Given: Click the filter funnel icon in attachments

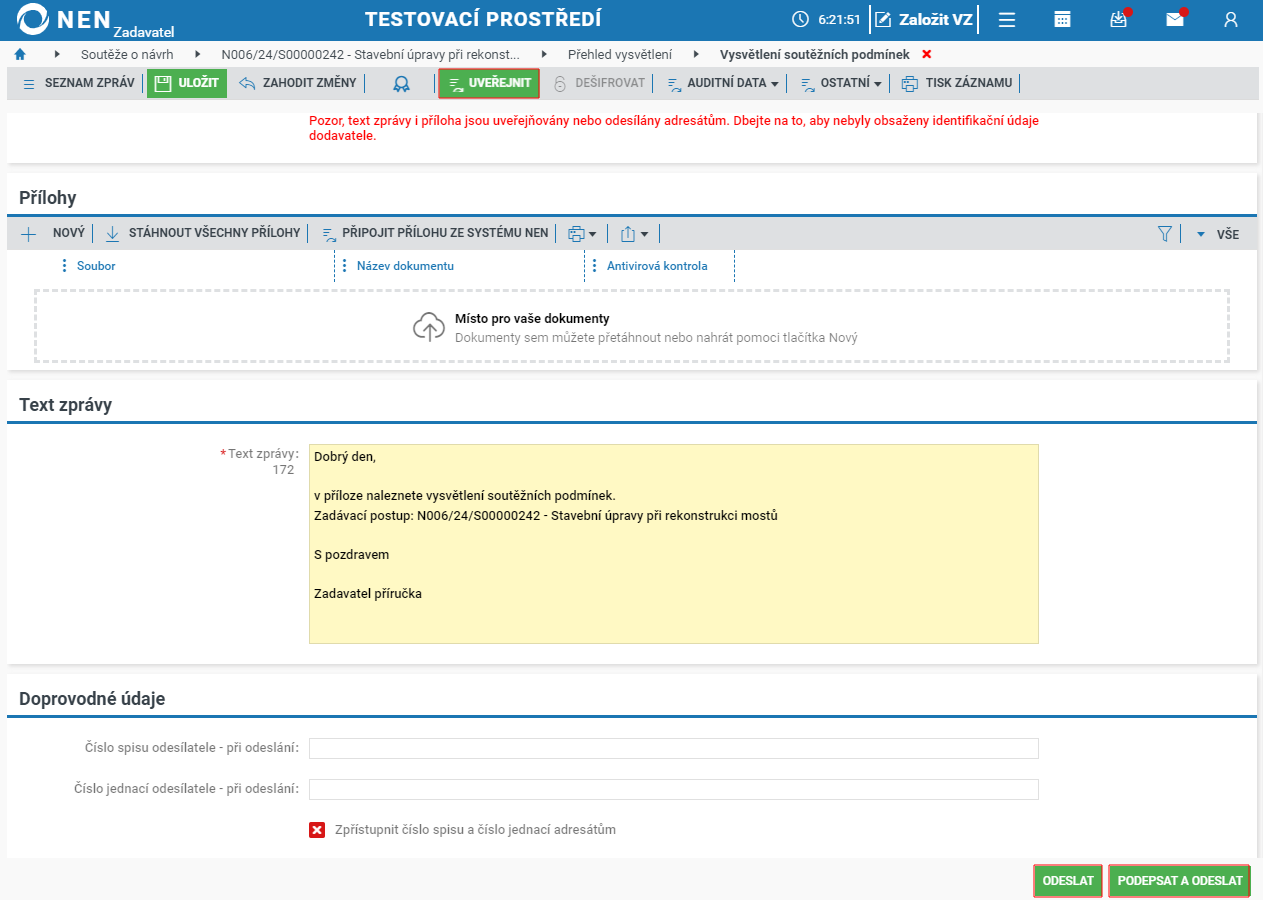Looking at the screenshot, I should click(1164, 234).
